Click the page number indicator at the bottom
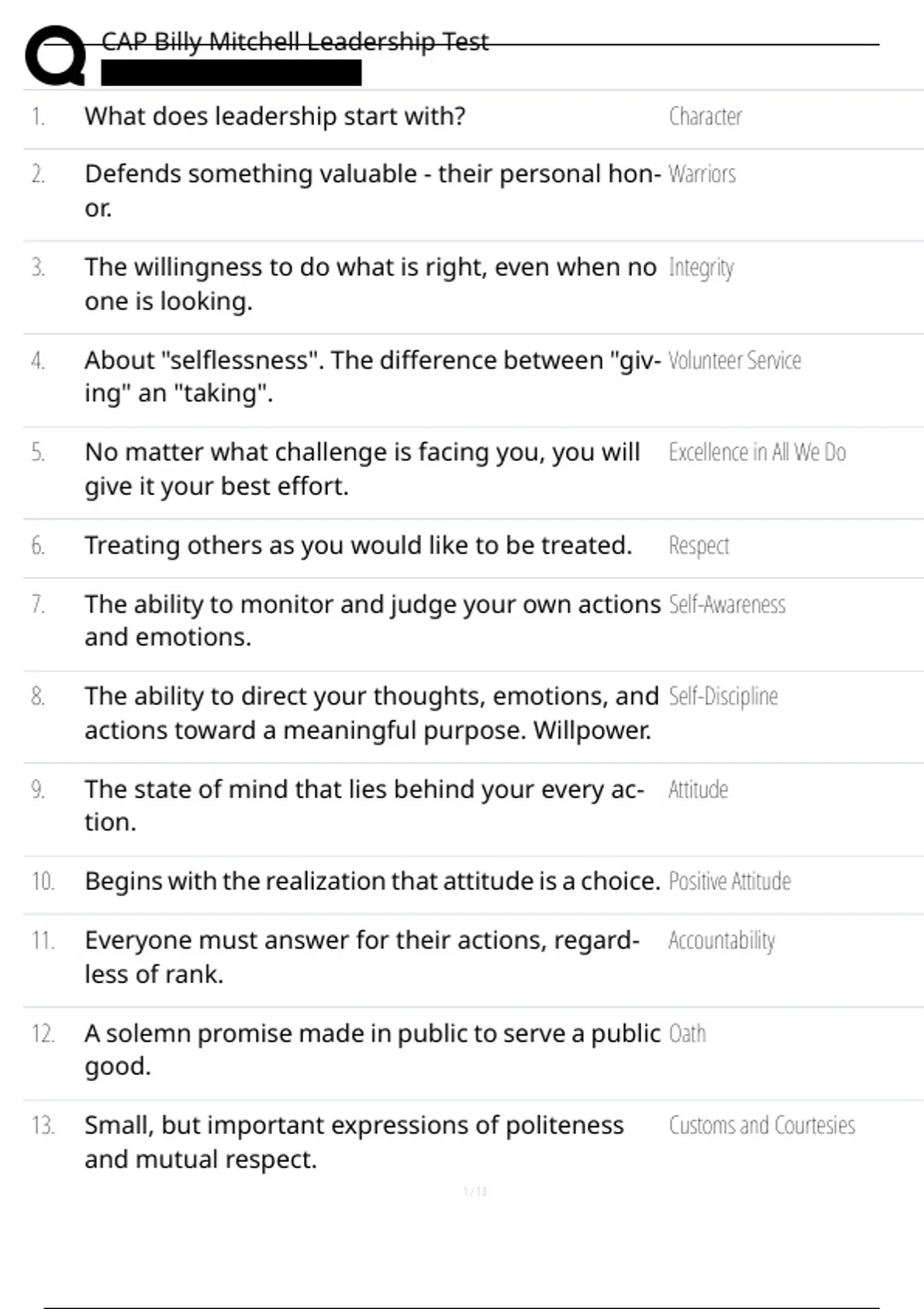Image resolution: width=924 pixels, height=1309 pixels. tap(475, 1191)
